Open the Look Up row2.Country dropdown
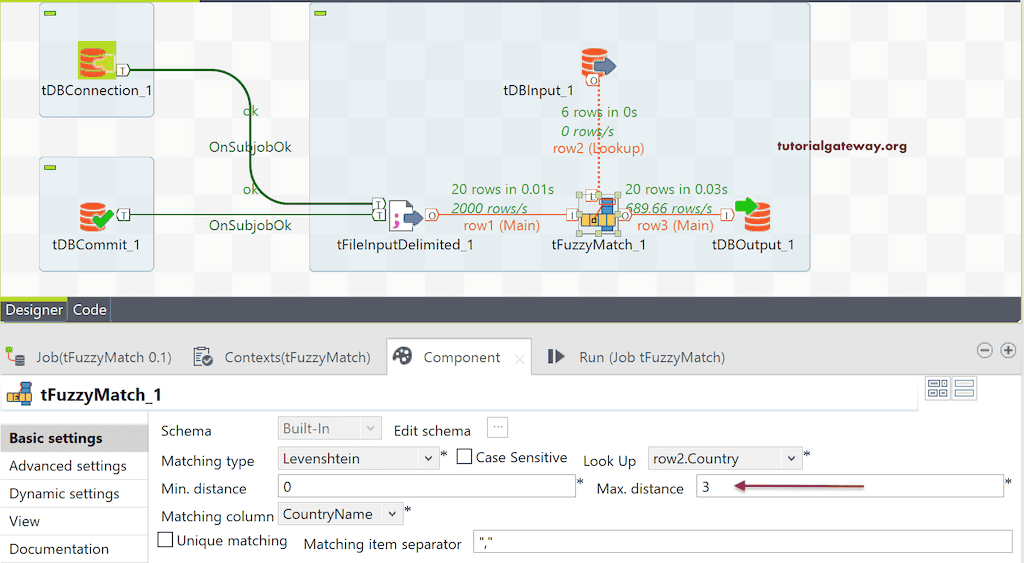The height and width of the screenshot is (563, 1024). [725, 458]
